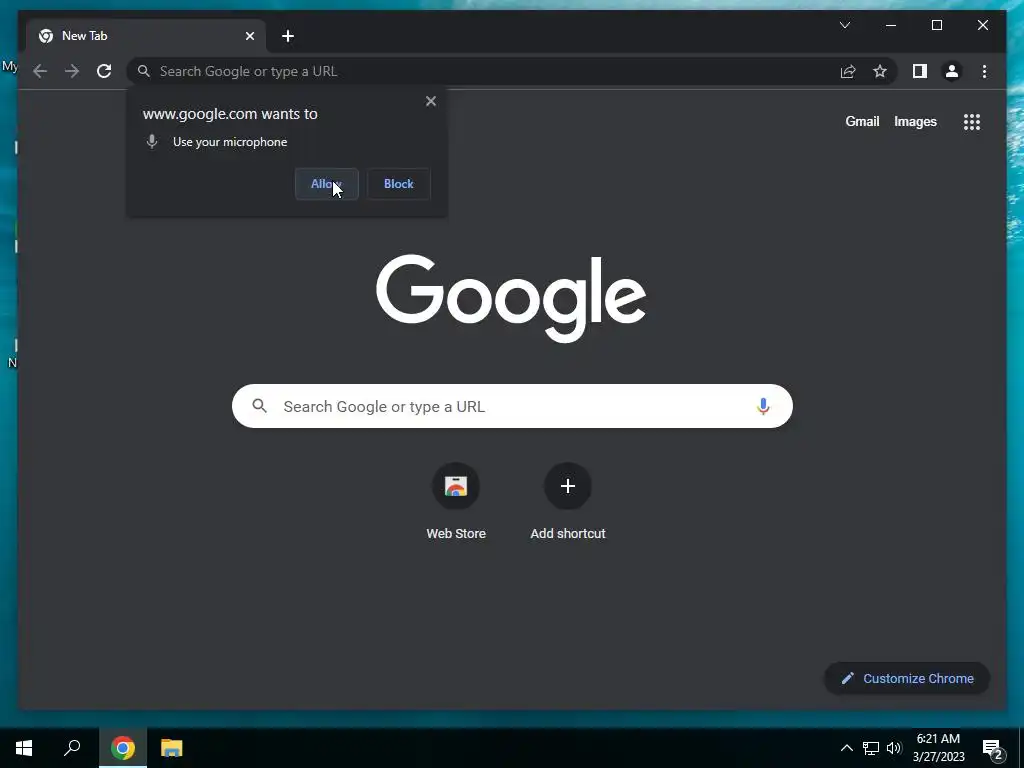Open the network status tray icon
The height and width of the screenshot is (768, 1024).
tap(871, 748)
